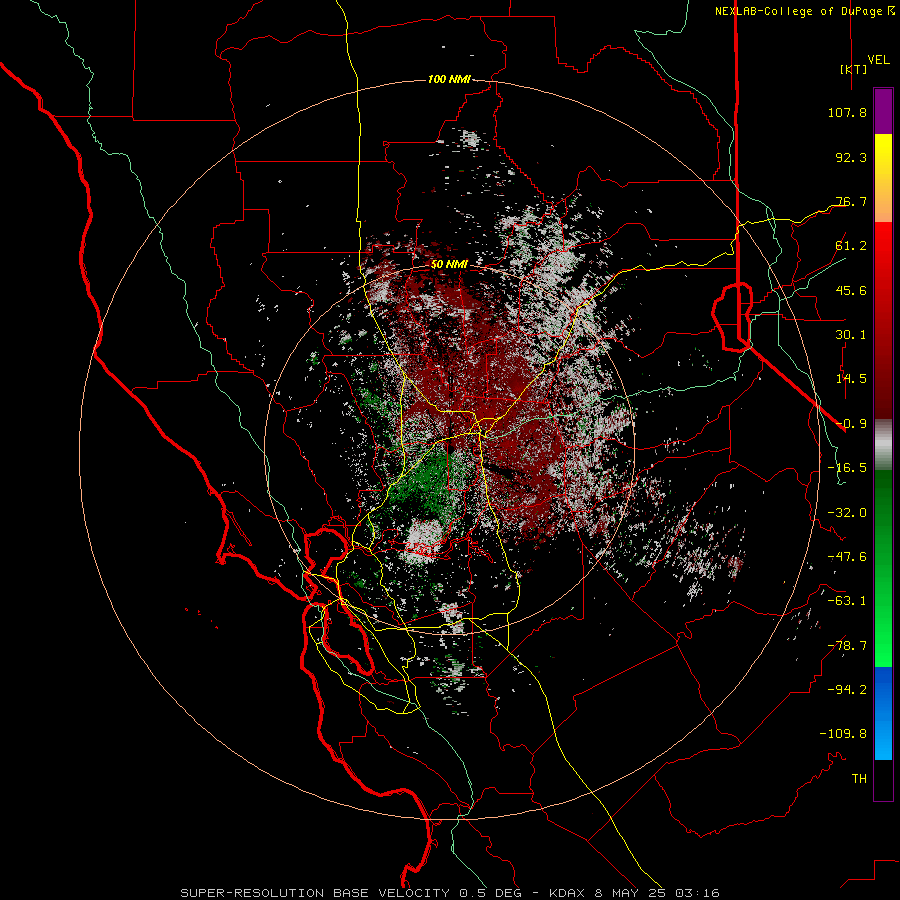Click the 92.3 legend value
900x900 pixels.
(851, 157)
